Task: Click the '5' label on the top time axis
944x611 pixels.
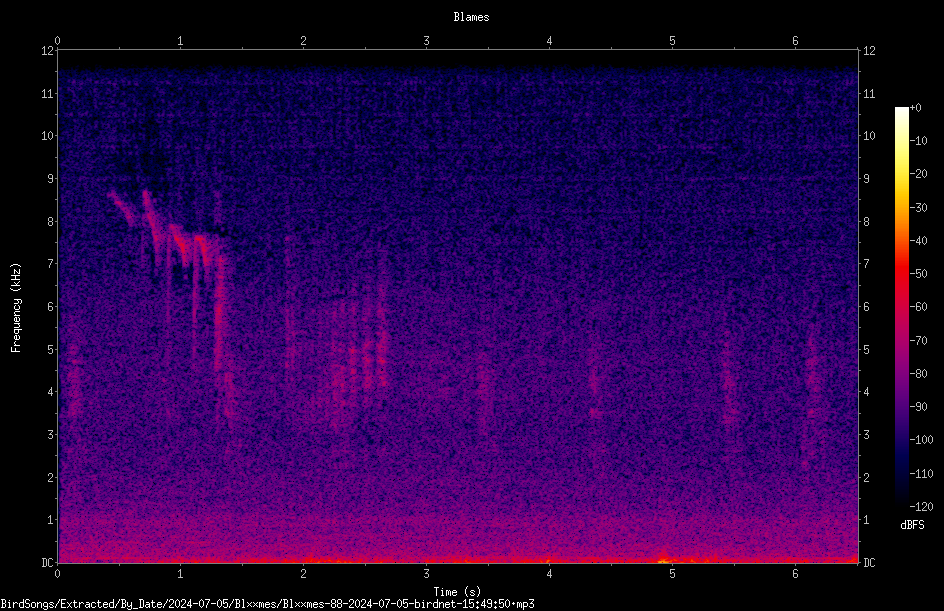Action: tap(672, 41)
